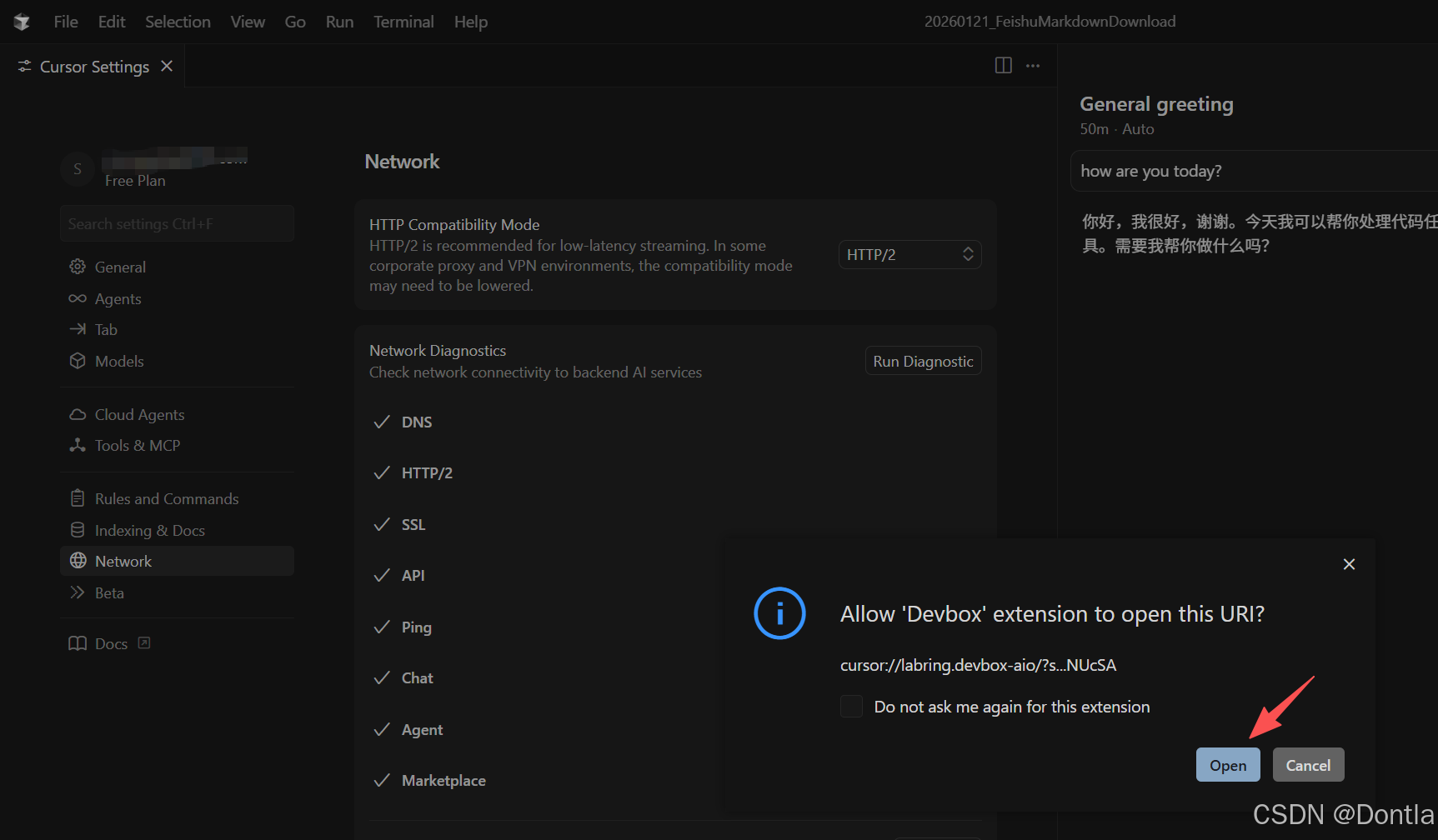The image size is (1438, 840).
Task: Click Open to allow the URI
Action: (1228, 765)
